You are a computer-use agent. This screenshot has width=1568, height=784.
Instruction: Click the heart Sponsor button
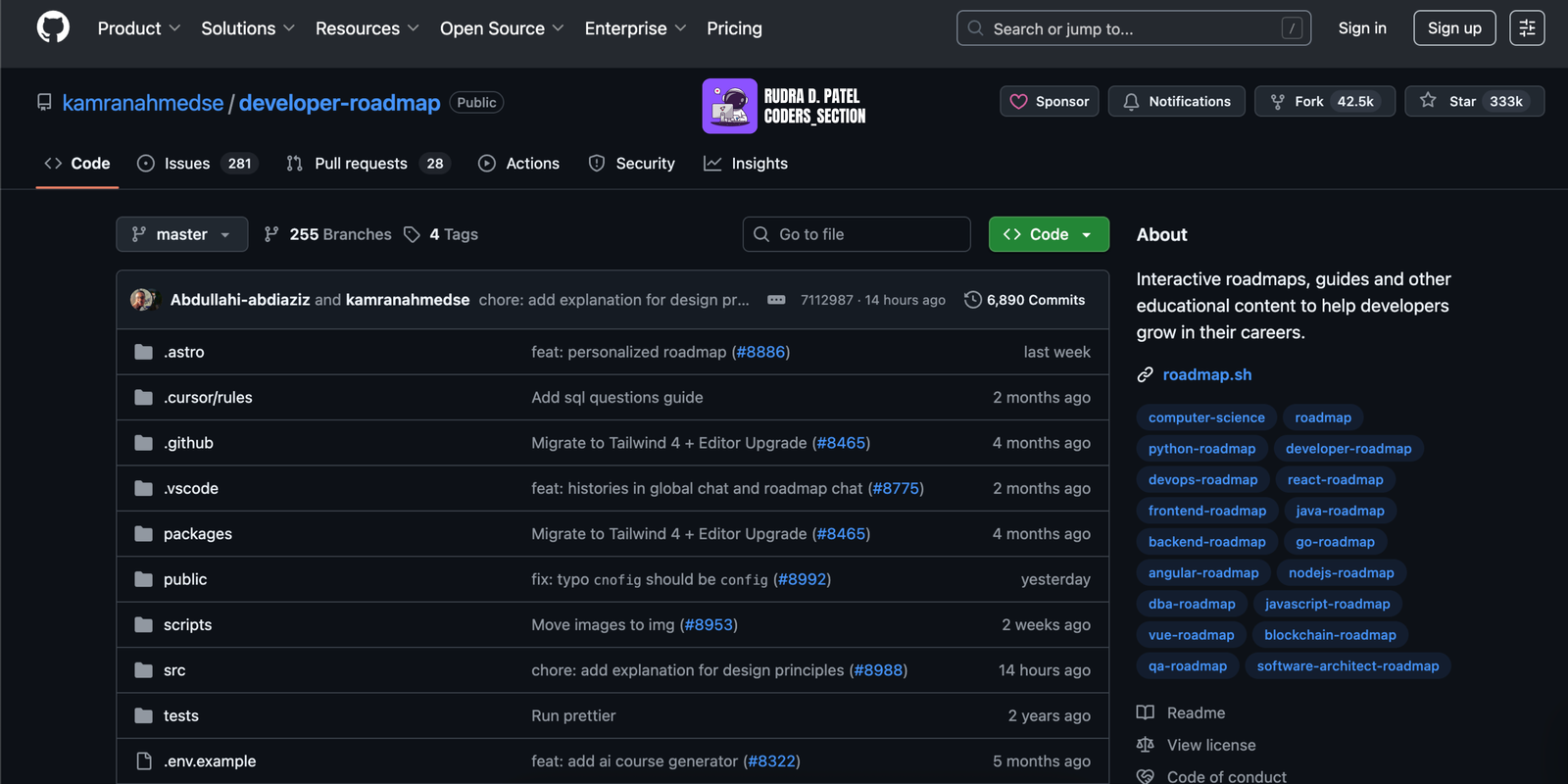click(1050, 101)
